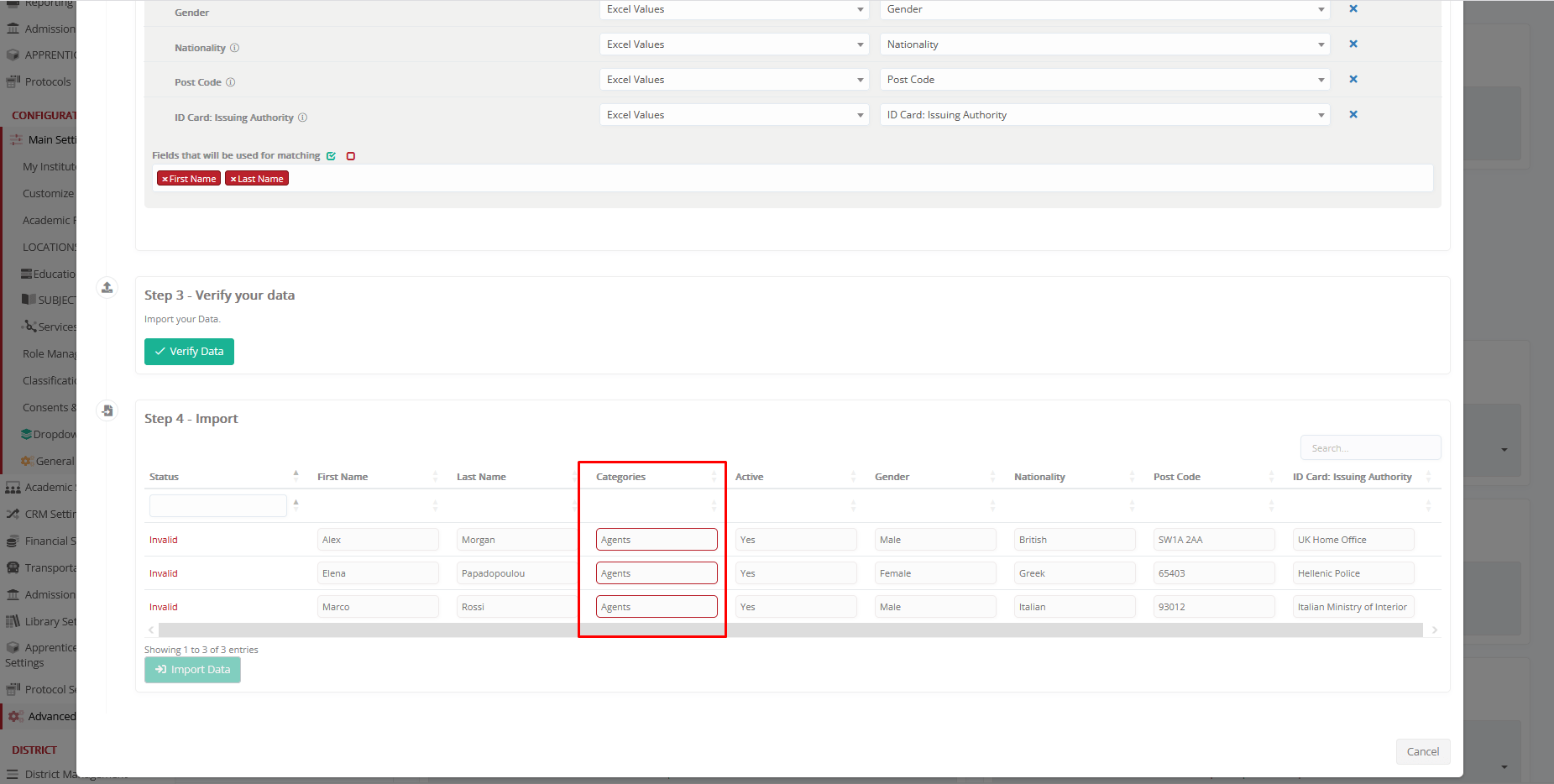Viewport: 1554px width, 784px height.
Task: Click the table Search input field
Action: [1369, 448]
